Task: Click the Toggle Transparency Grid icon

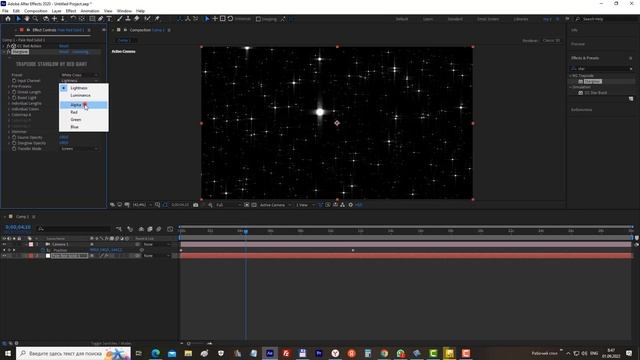Action: tap(254, 205)
